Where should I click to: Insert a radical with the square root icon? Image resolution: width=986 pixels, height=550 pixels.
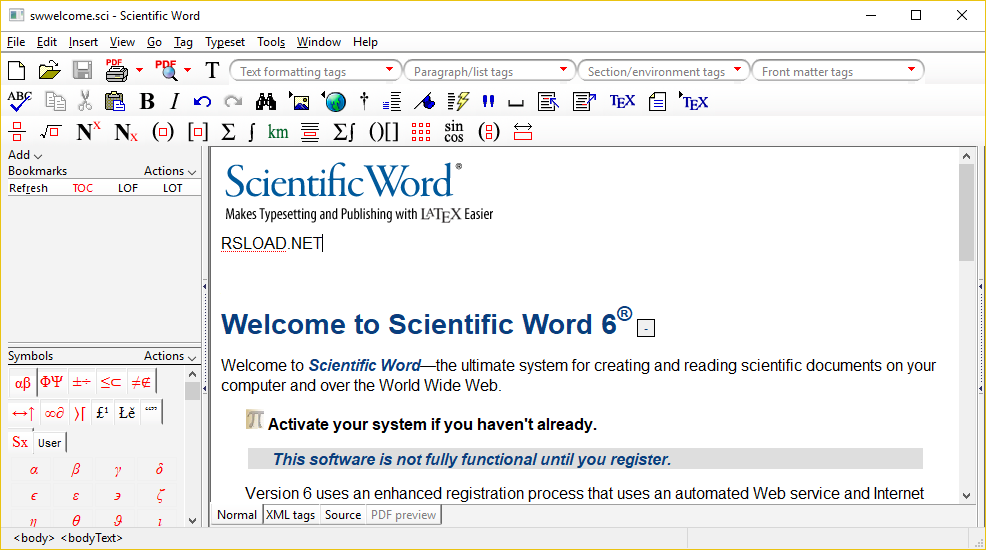[x=50, y=132]
